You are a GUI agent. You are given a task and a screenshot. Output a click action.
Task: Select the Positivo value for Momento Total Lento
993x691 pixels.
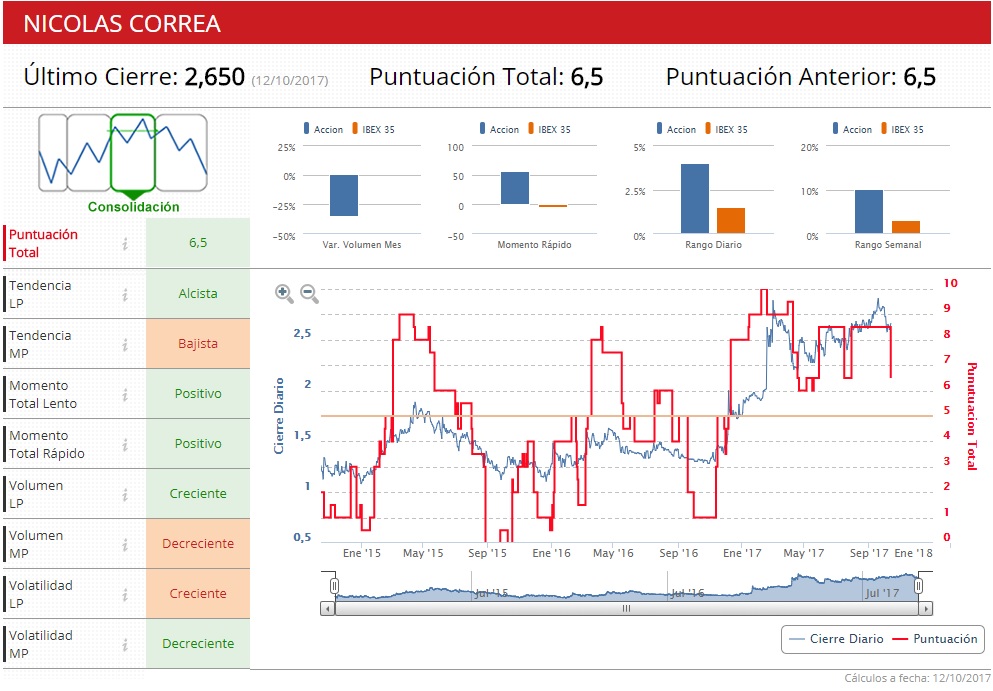pos(198,394)
